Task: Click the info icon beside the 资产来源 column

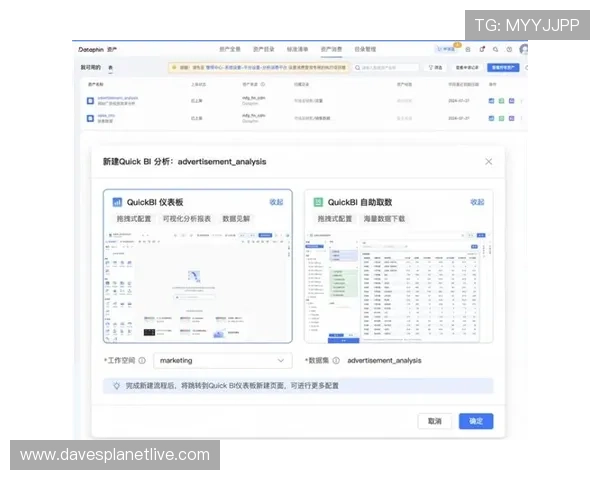Action: tap(263, 84)
